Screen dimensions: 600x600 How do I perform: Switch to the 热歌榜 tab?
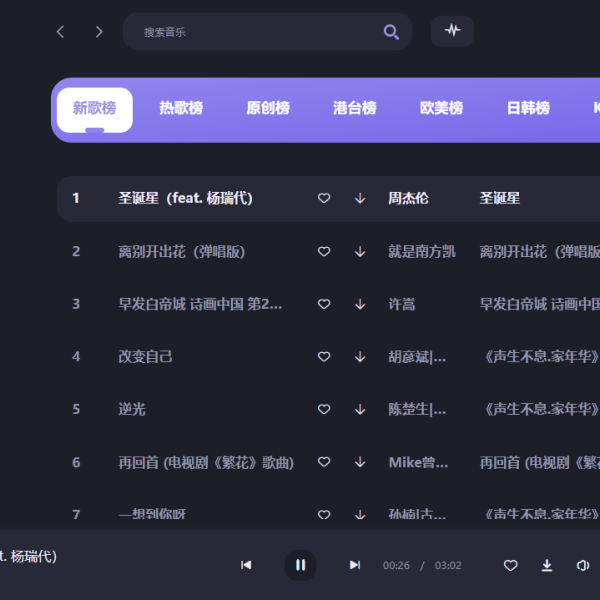coord(181,108)
